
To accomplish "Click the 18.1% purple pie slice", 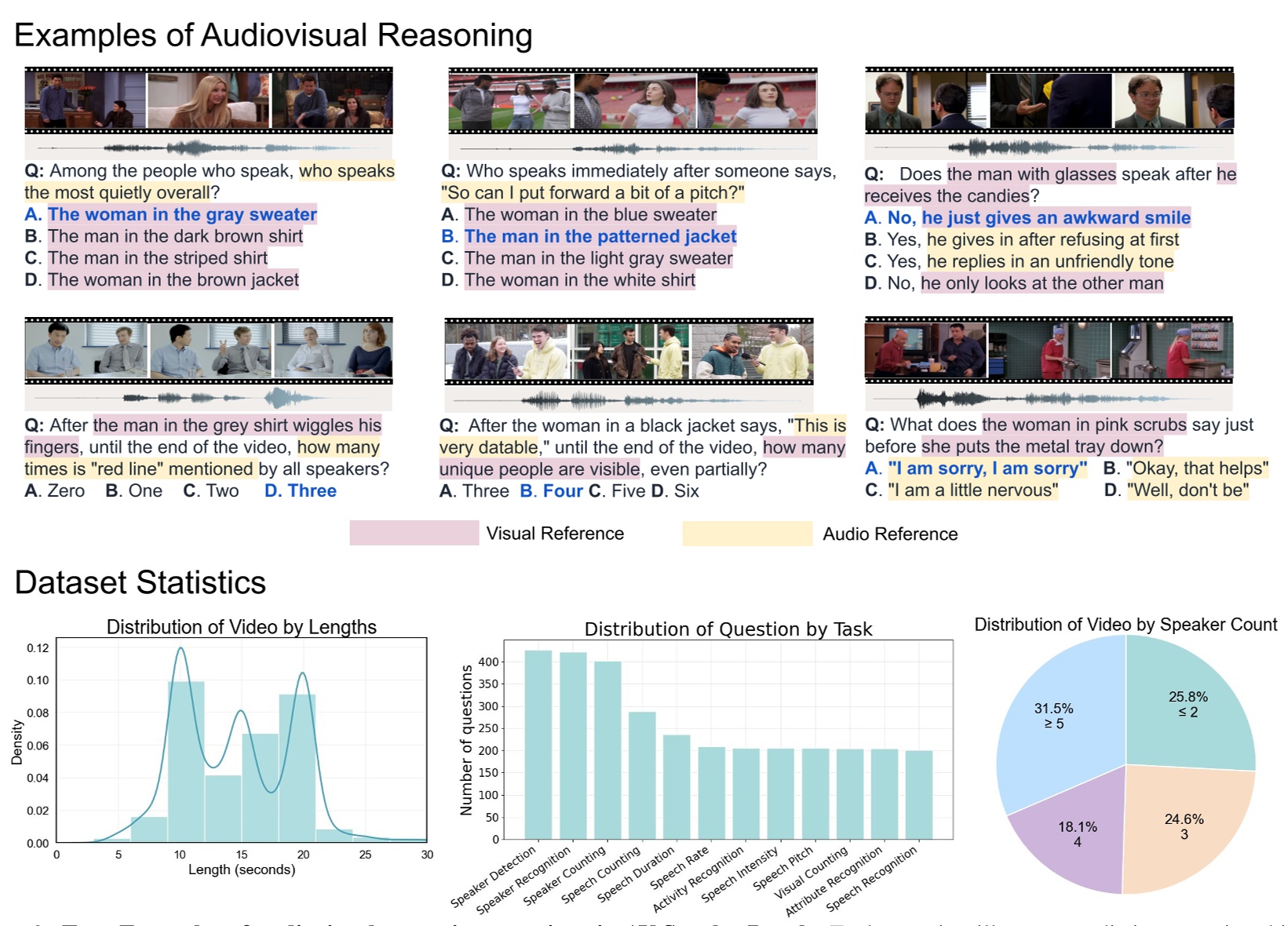I will 1077,834.
